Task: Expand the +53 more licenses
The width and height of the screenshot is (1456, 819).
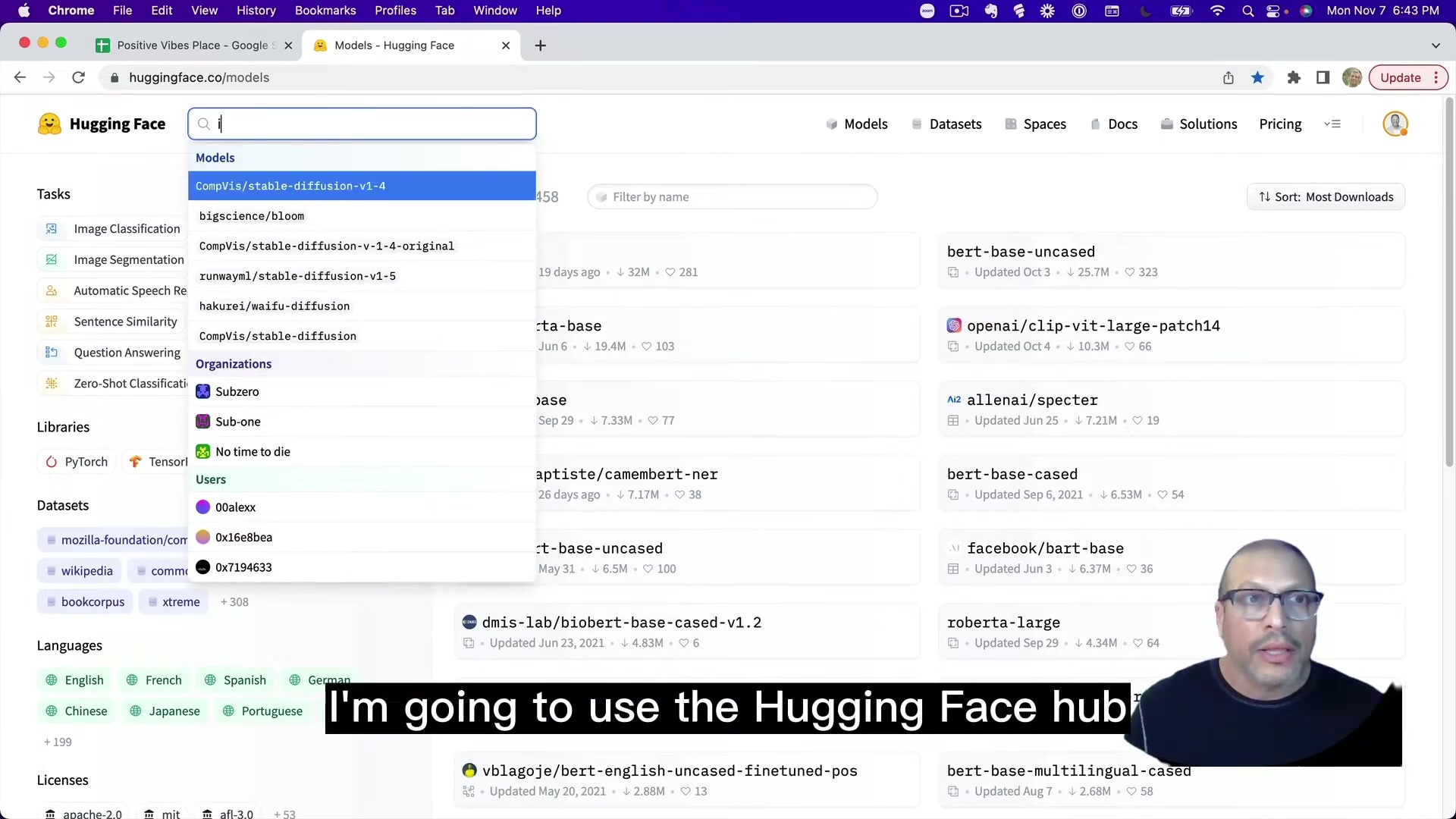Action: pyautogui.click(x=284, y=814)
